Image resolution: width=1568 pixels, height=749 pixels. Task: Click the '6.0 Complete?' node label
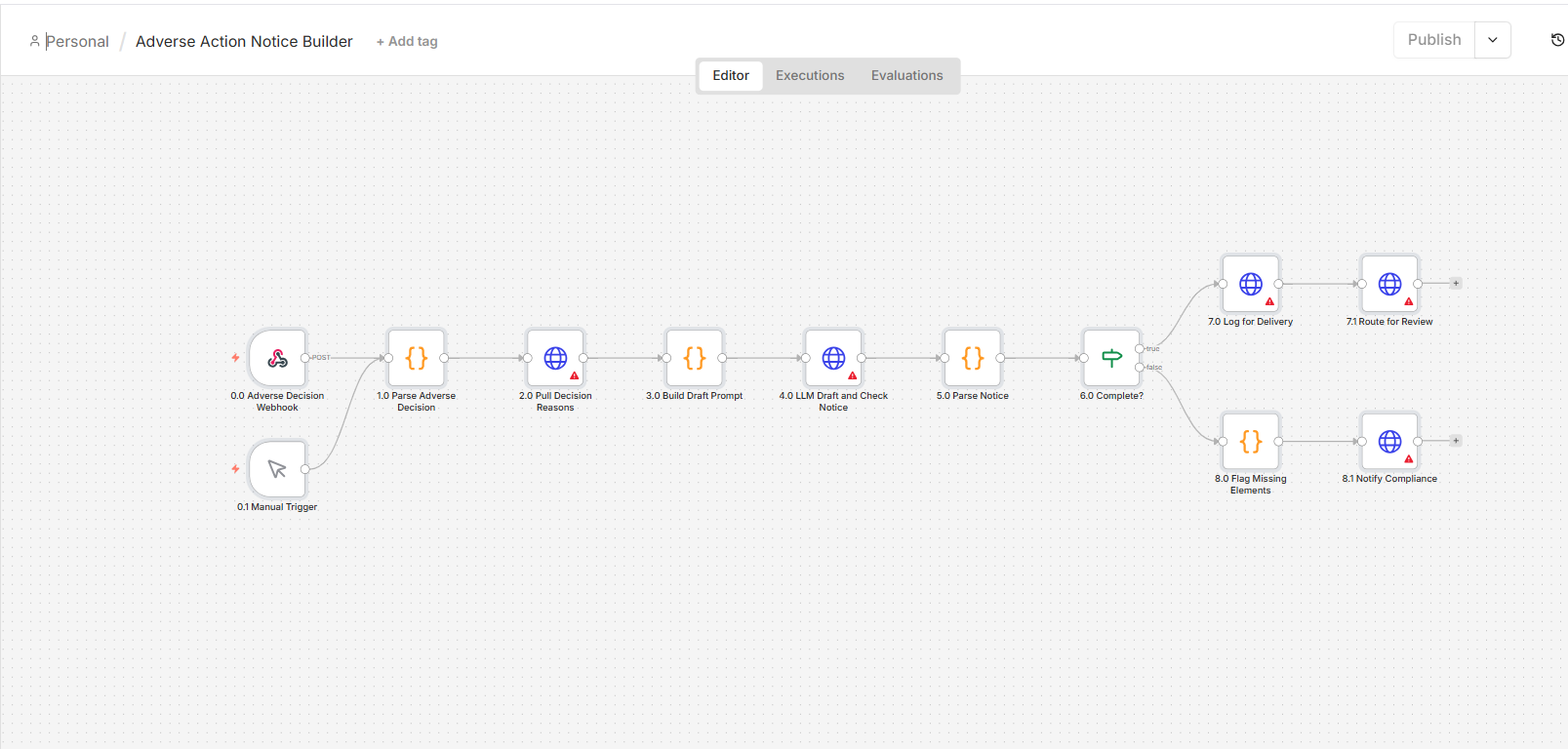point(1111,396)
